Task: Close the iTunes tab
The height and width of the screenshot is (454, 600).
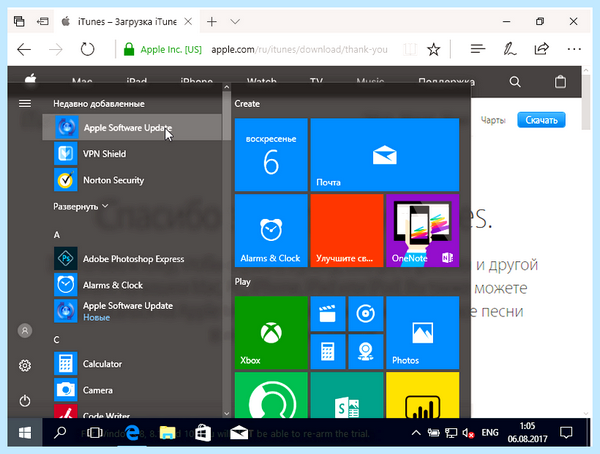Action: point(188,22)
